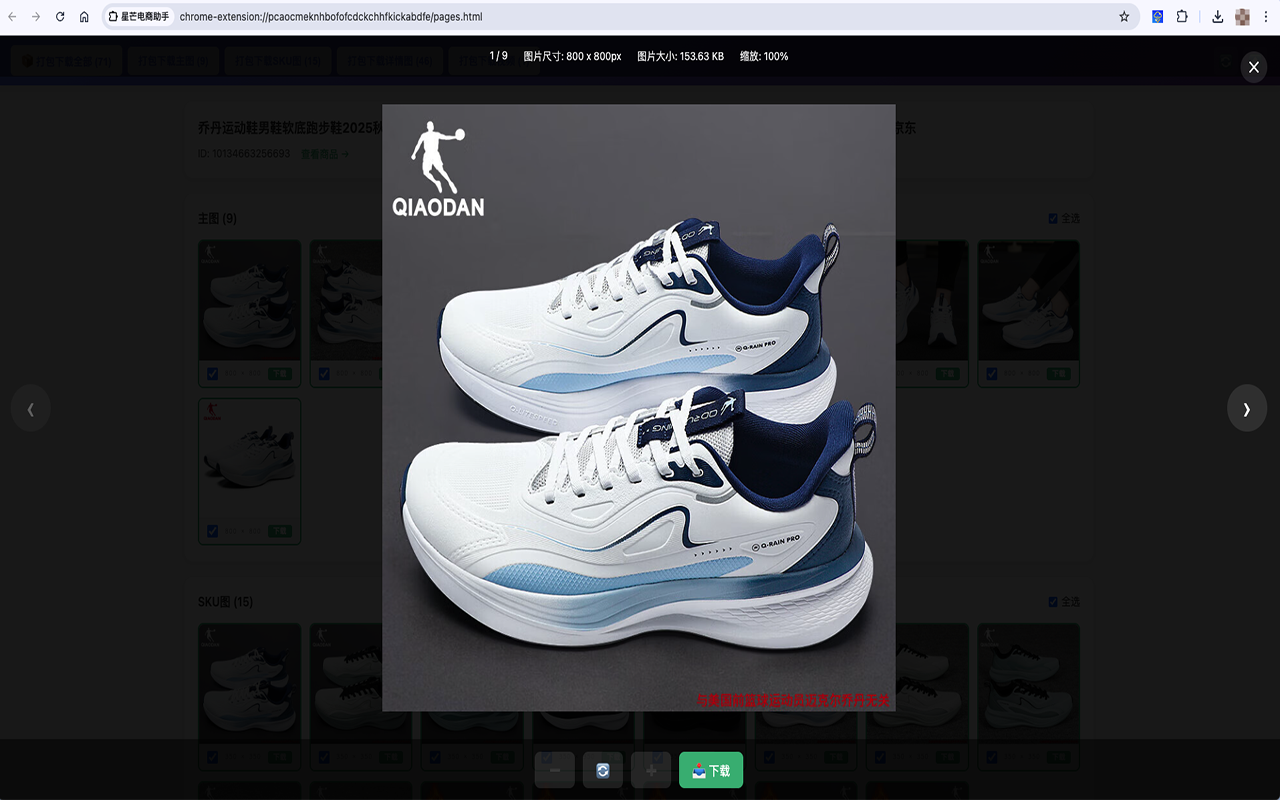Open the browser downloads panel

coord(1217,17)
